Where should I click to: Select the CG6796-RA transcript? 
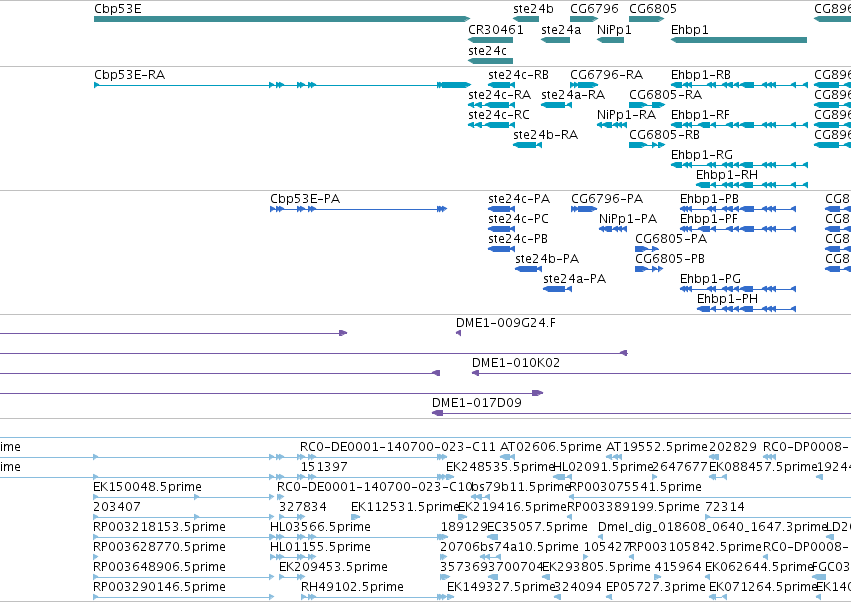point(584,85)
